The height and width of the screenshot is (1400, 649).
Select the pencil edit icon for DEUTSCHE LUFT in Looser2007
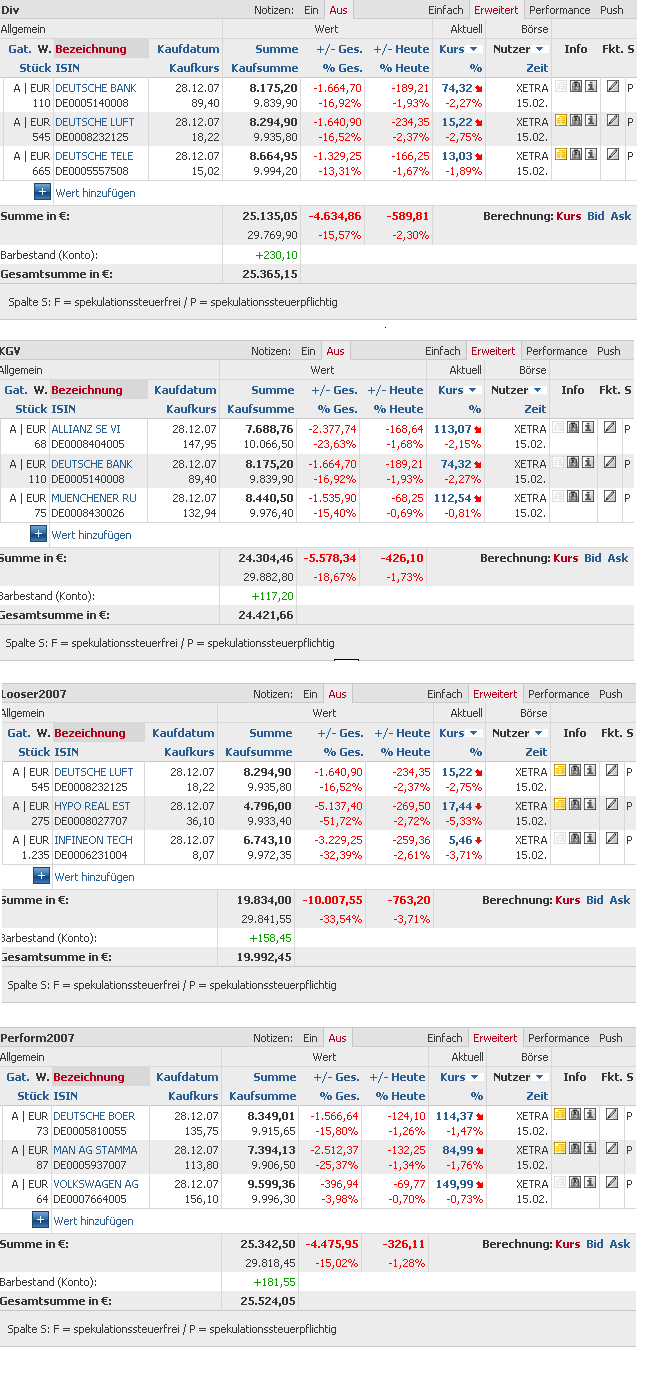coord(613,773)
